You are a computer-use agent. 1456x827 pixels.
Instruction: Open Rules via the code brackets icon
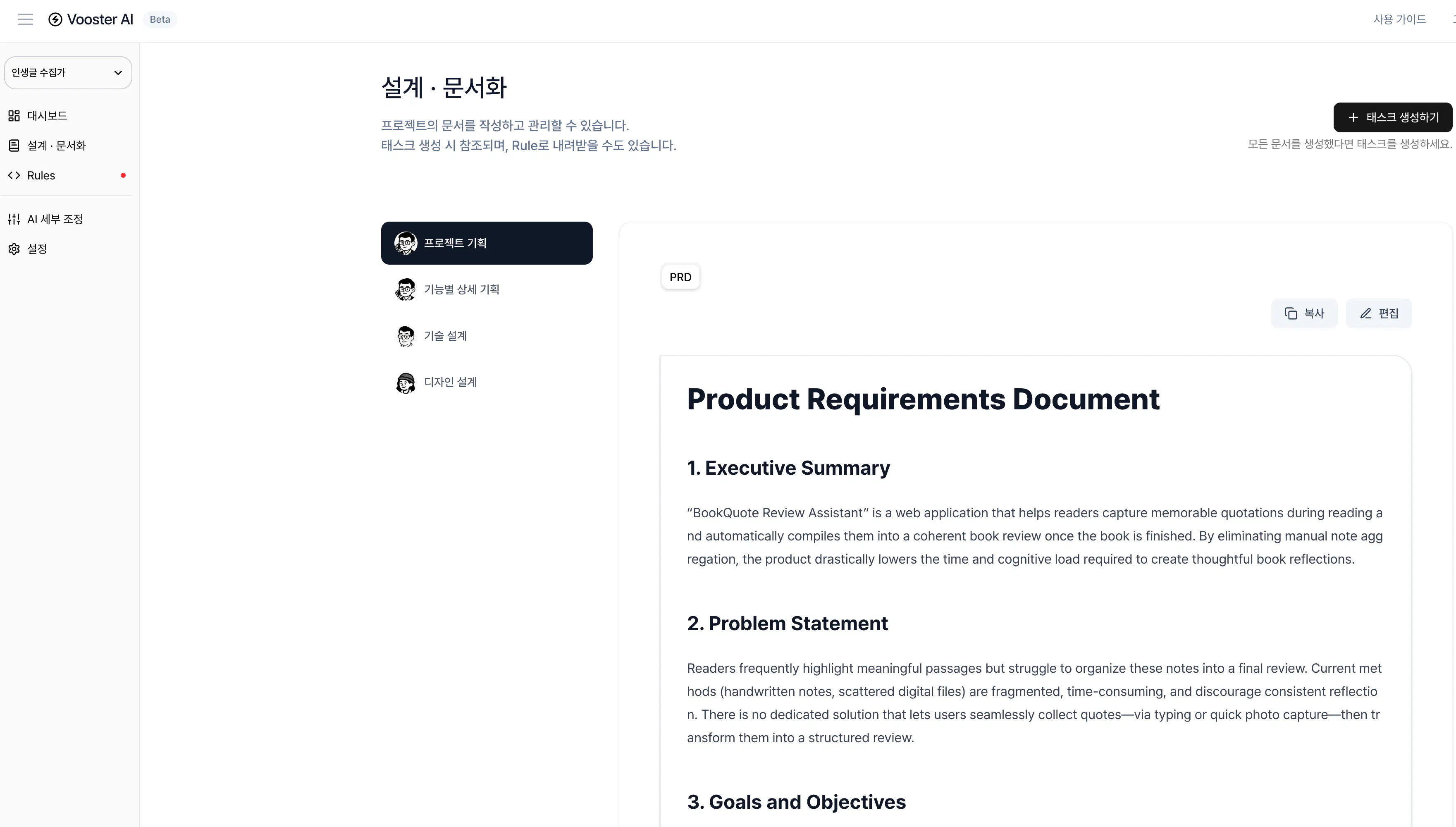[15, 175]
